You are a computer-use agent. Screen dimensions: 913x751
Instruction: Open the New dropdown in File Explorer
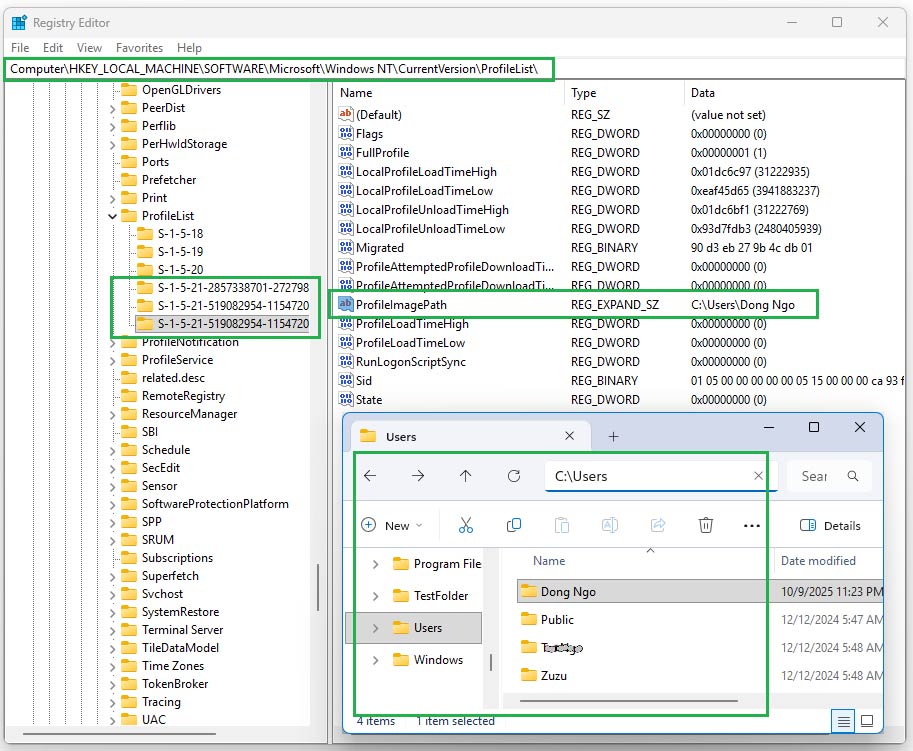coord(400,525)
